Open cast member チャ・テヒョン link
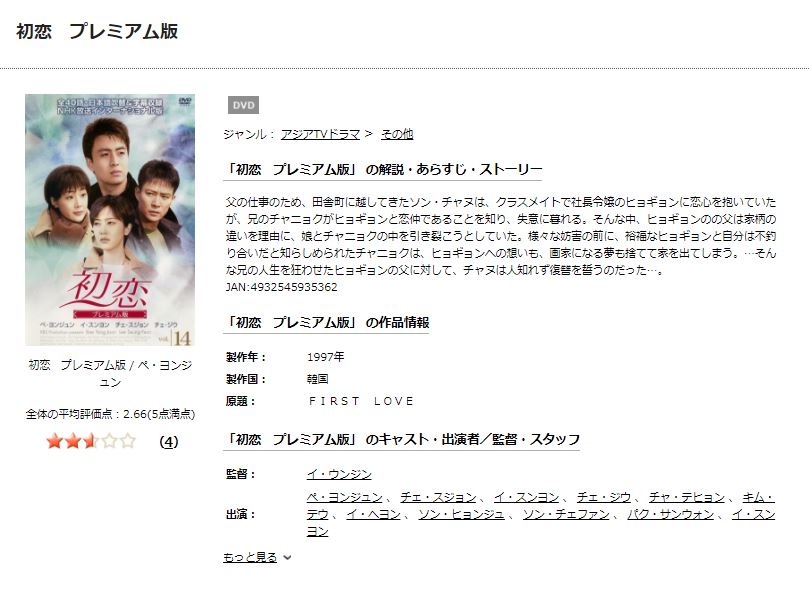 [x=687, y=497]
